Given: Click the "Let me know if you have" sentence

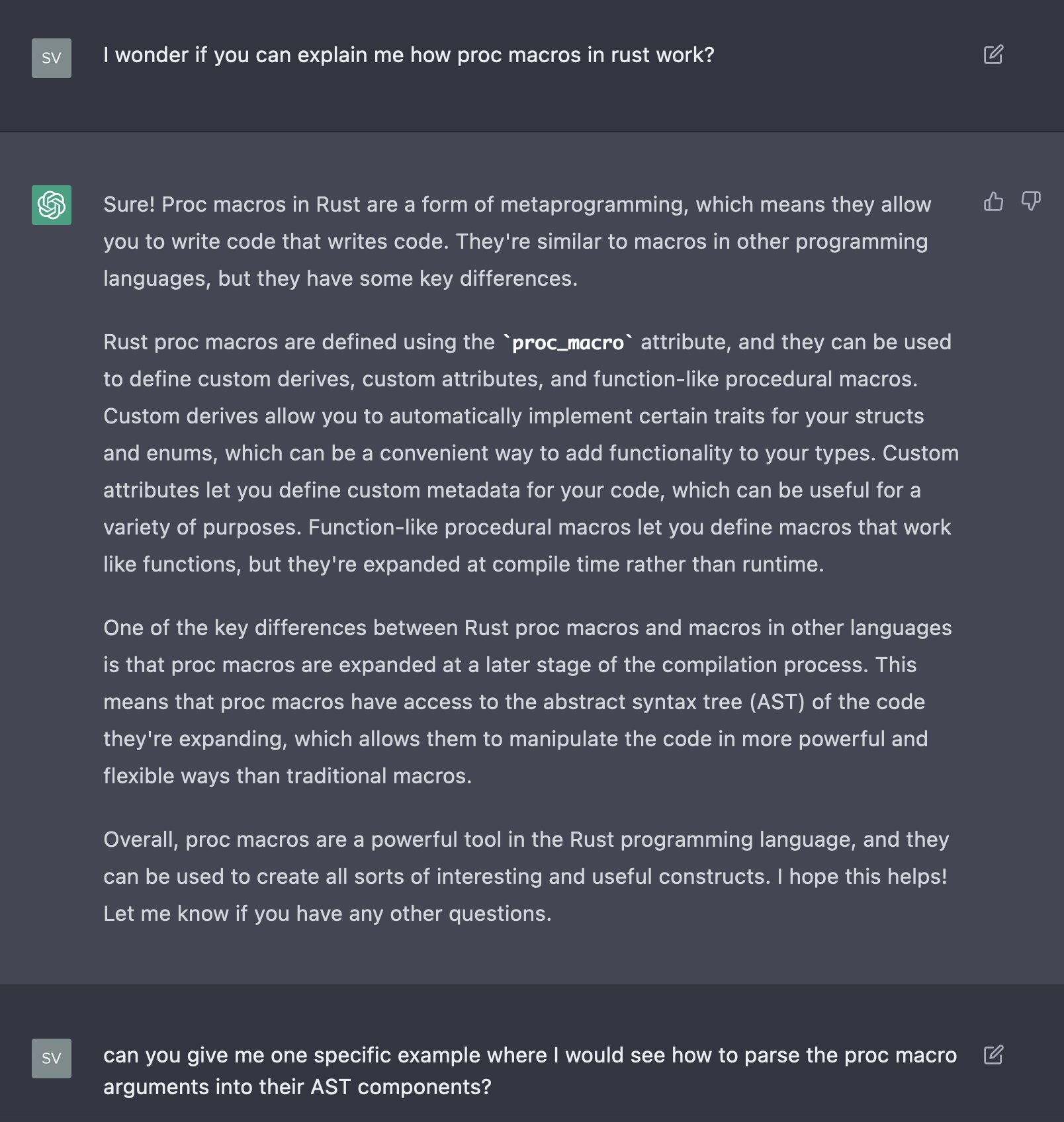Looking at the screenshot, I should (x=327, y=914).
